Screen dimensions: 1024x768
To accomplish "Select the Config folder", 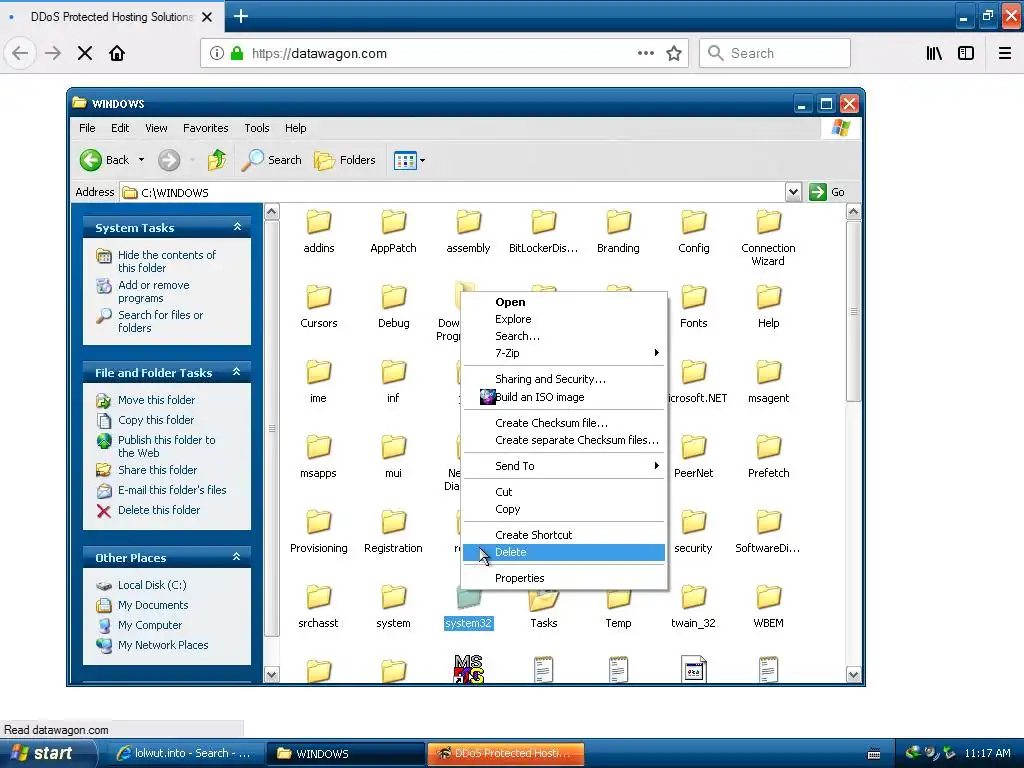I will pyautogui.click(x=694, y=231).
